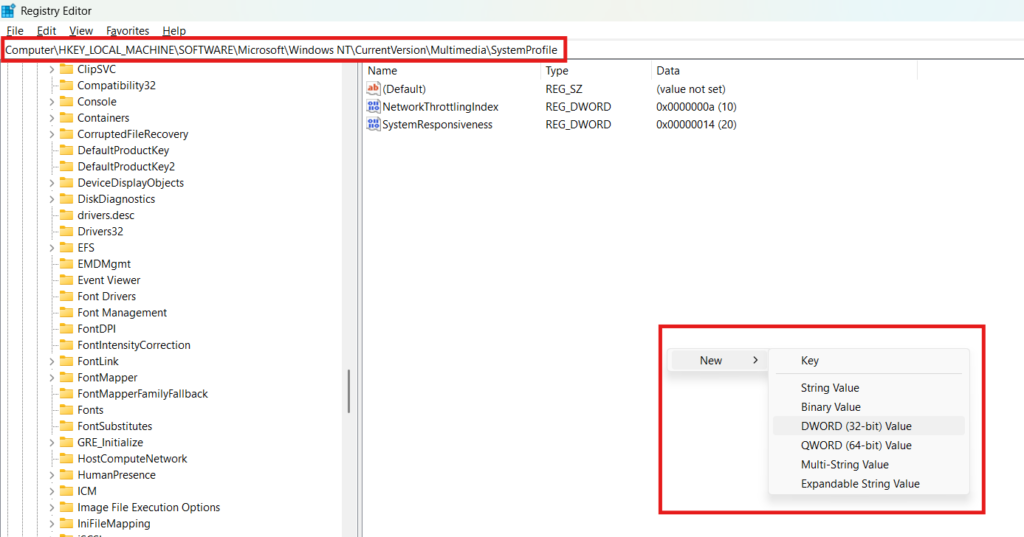Click the tree pane vertical scrollbar thumb
This screenshot has height=537, width=1024.
348,391
